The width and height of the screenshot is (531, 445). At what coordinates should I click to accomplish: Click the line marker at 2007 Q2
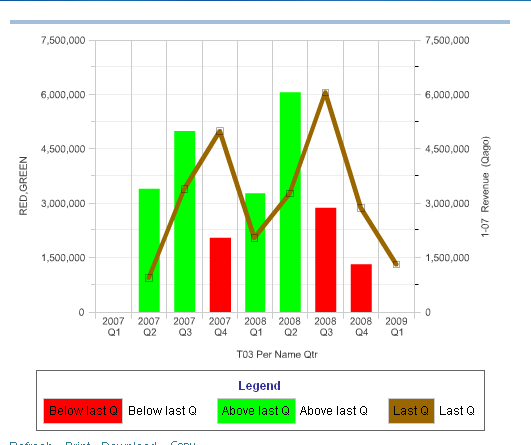coord(149,278)
